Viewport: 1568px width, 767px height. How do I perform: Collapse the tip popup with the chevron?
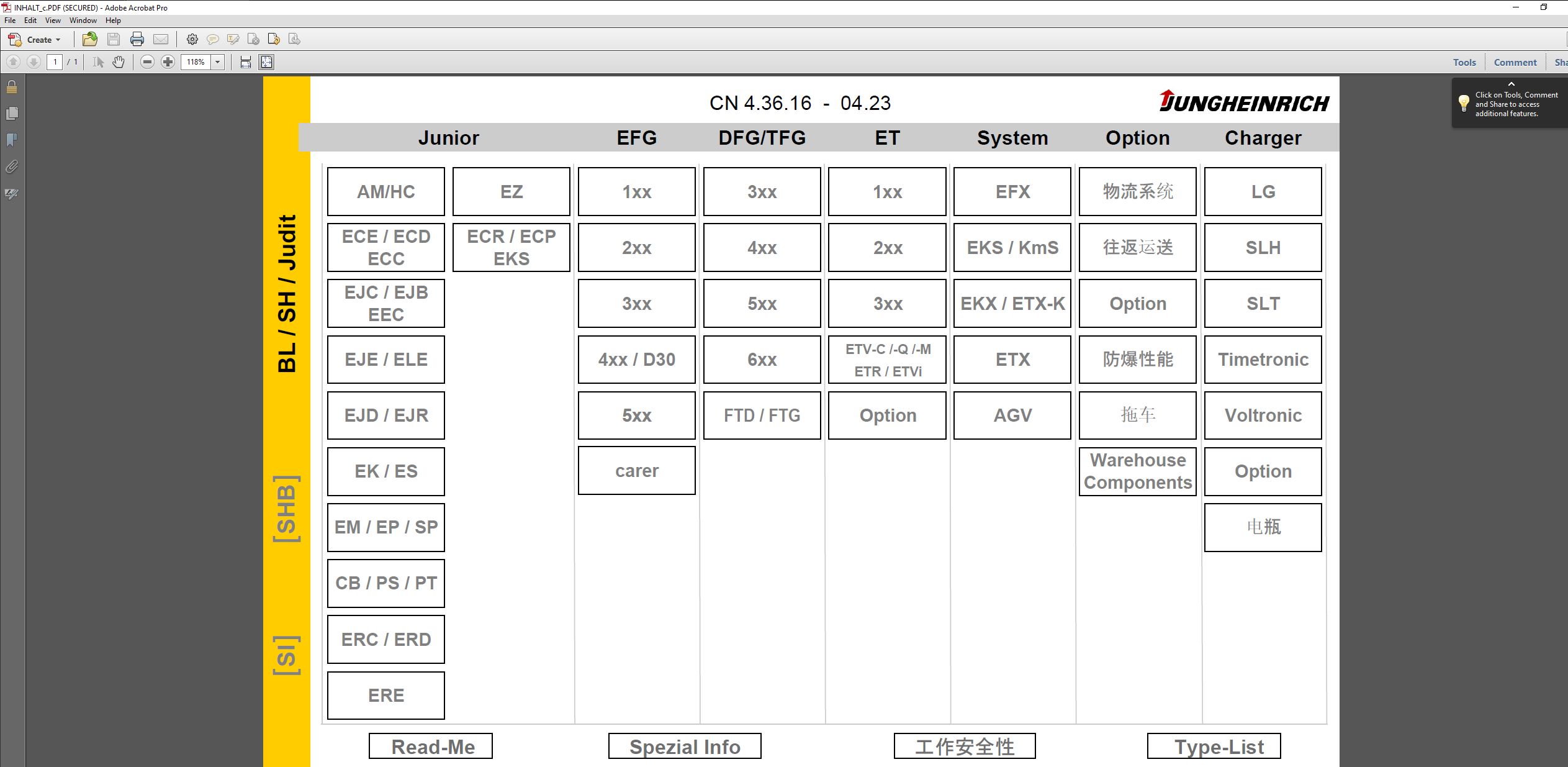1512,84
